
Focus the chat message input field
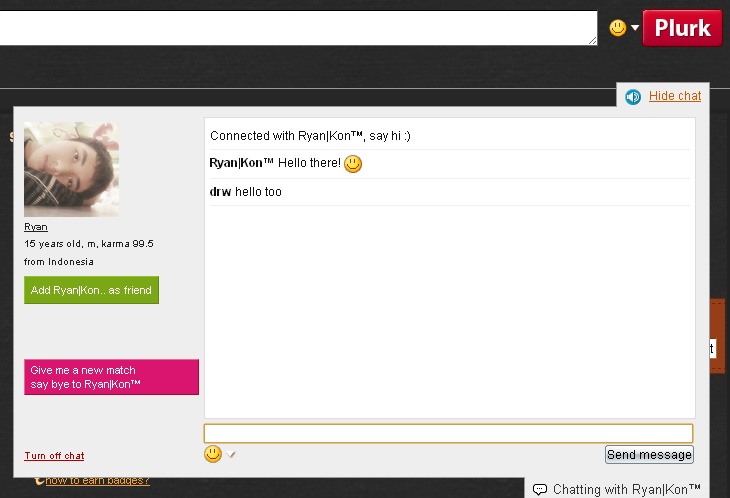pyautogui.click(x=448, y=433)
